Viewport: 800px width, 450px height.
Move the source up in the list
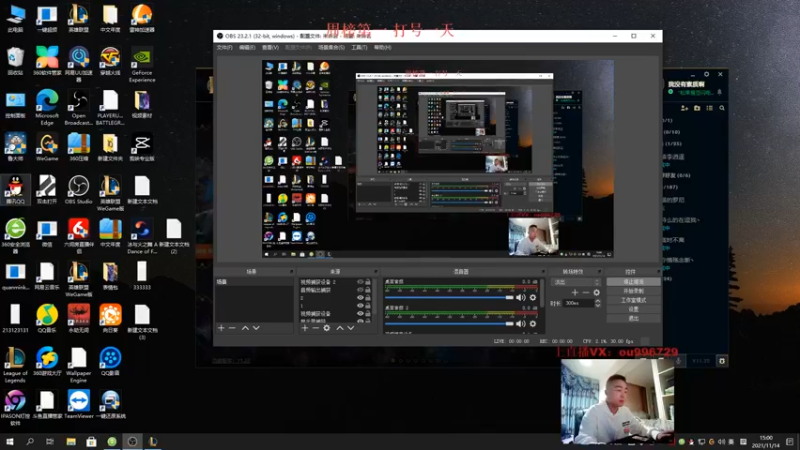(x=340, y=328)
